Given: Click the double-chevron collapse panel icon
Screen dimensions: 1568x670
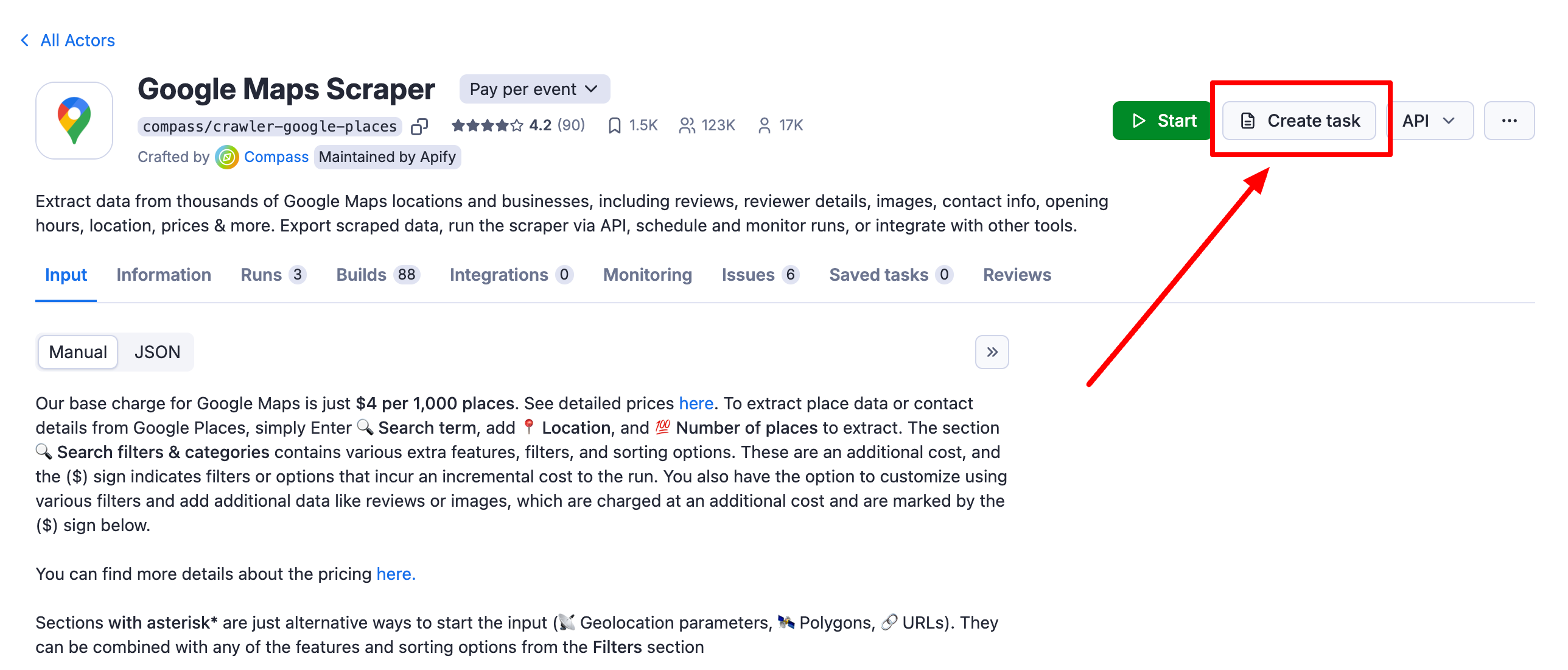Looking at the screenshot, I should (992, 352).
